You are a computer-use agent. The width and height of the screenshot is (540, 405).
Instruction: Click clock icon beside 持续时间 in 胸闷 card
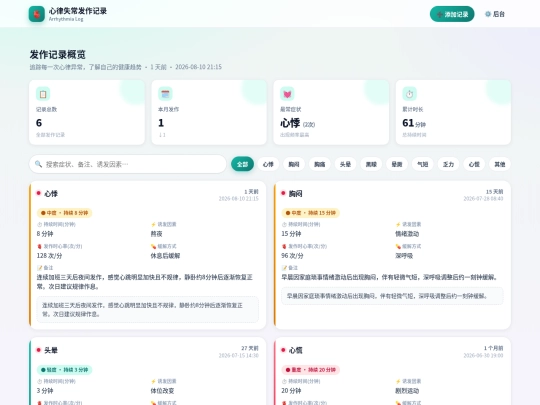284,225
